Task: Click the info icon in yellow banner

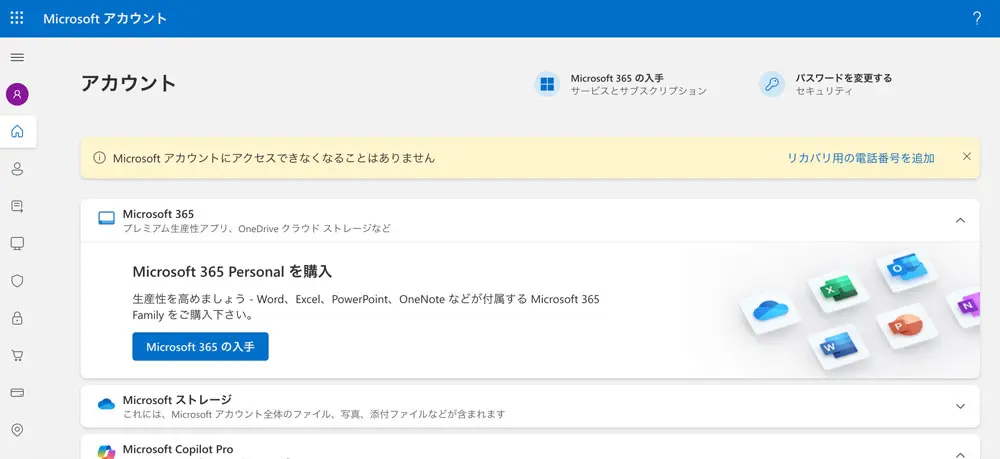Action: [x=99, y=157]
